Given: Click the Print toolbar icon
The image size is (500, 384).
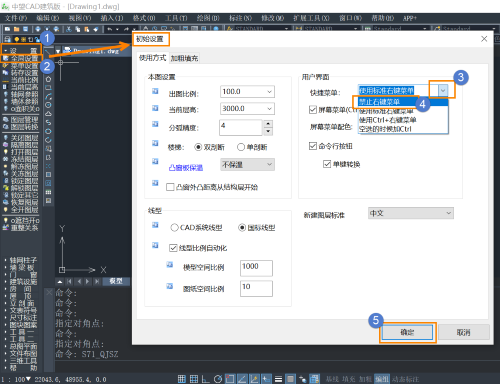Looking at the screenshot, I should 38,29.
